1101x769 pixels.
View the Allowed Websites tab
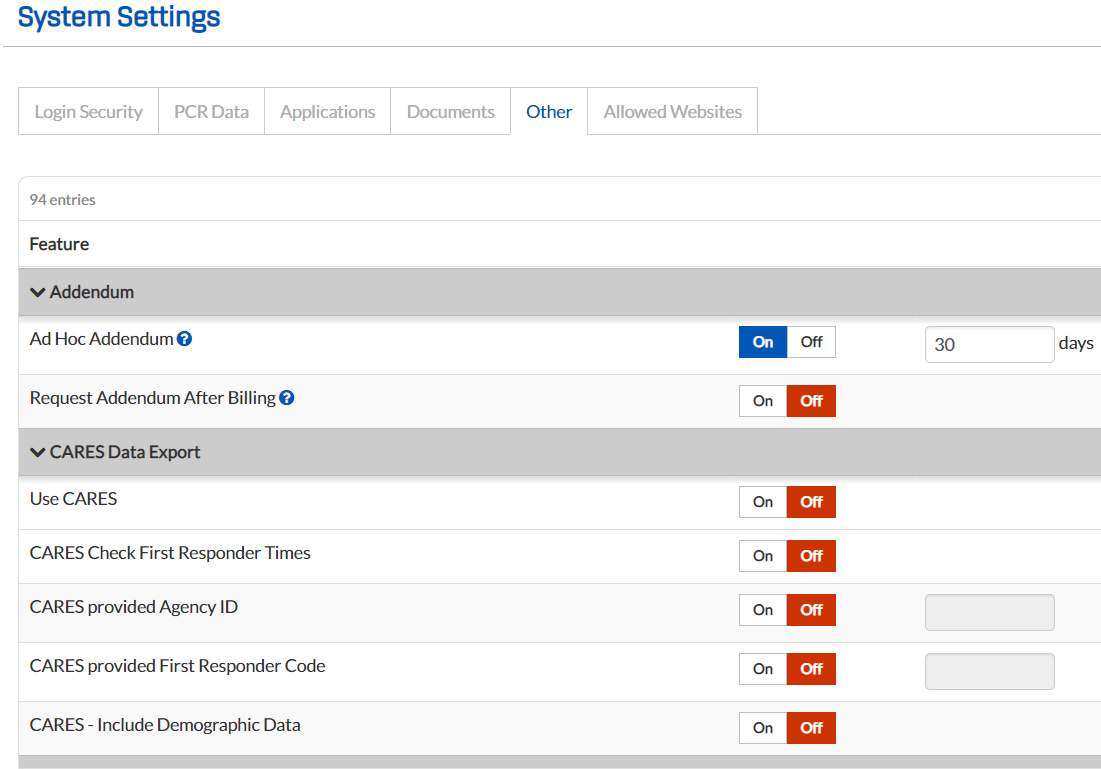[671, 111]
